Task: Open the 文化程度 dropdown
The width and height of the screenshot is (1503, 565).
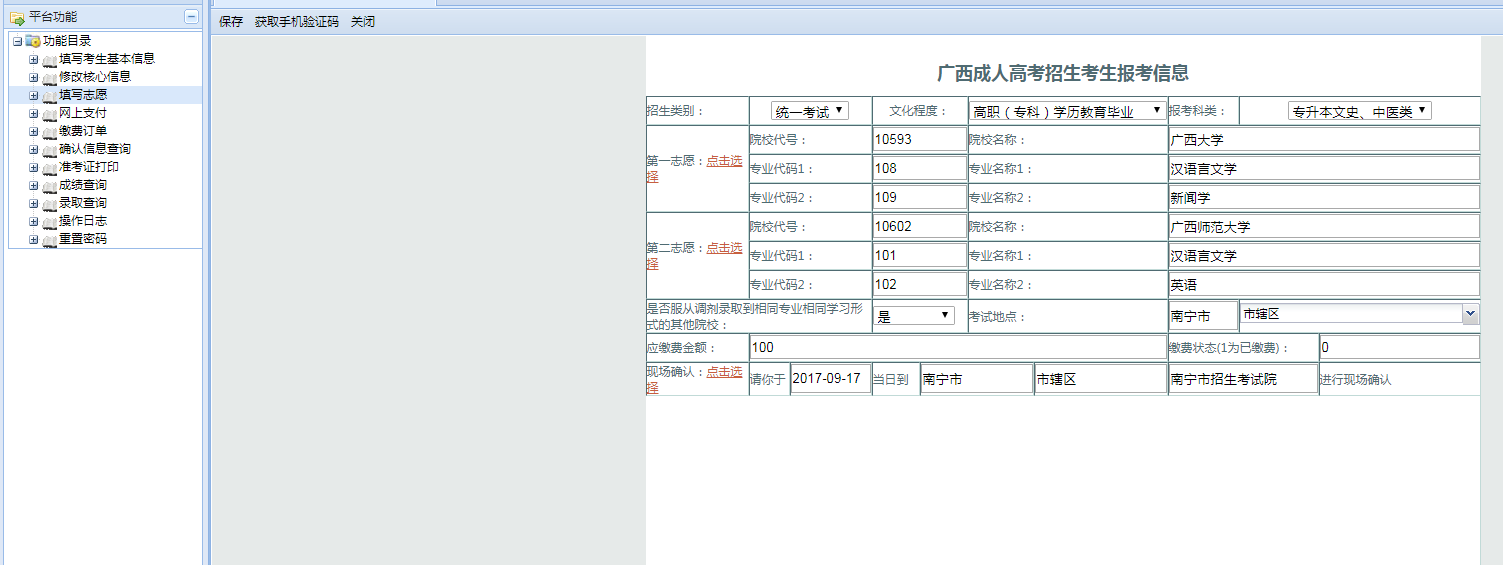Action: [1067, 111]
